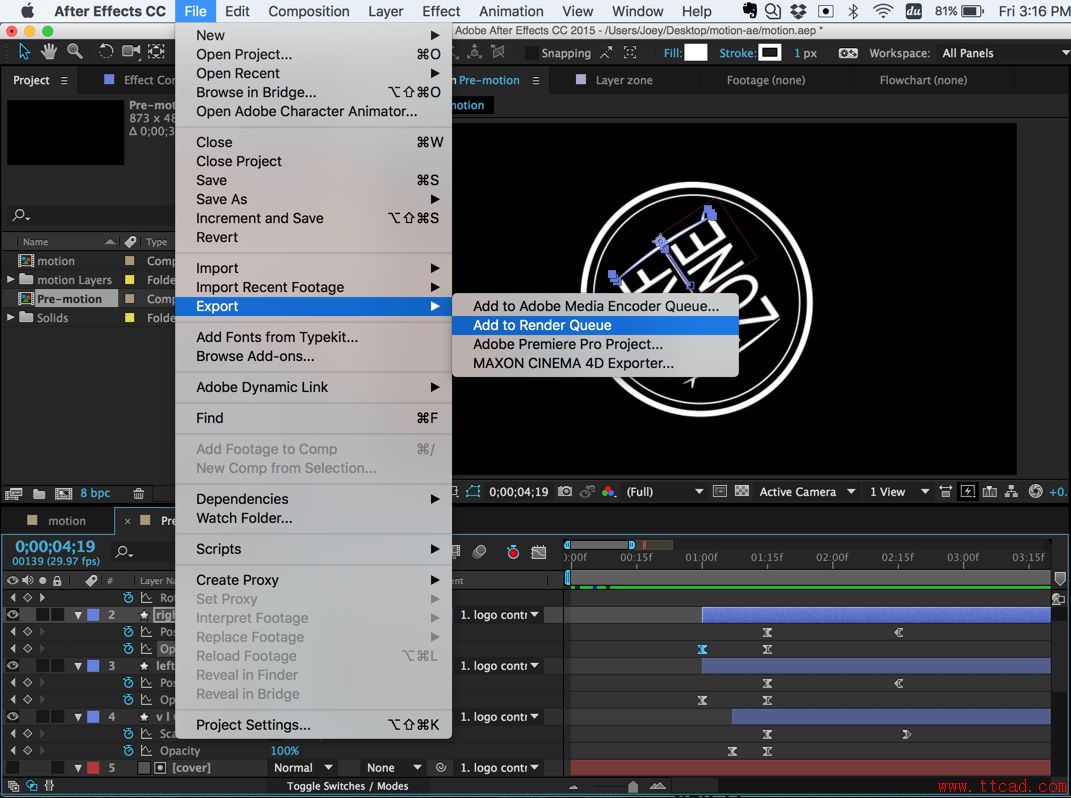Expand the motion Layers folder
Image resolution: width=1071 pixels, height=798 pixels.
tap(11, 280)
